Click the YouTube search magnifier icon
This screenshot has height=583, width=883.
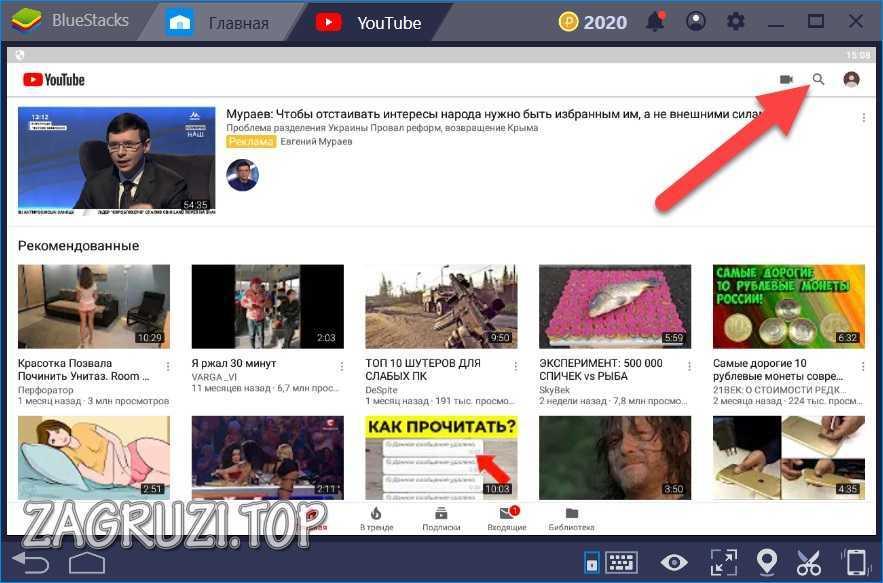(818, 79)
